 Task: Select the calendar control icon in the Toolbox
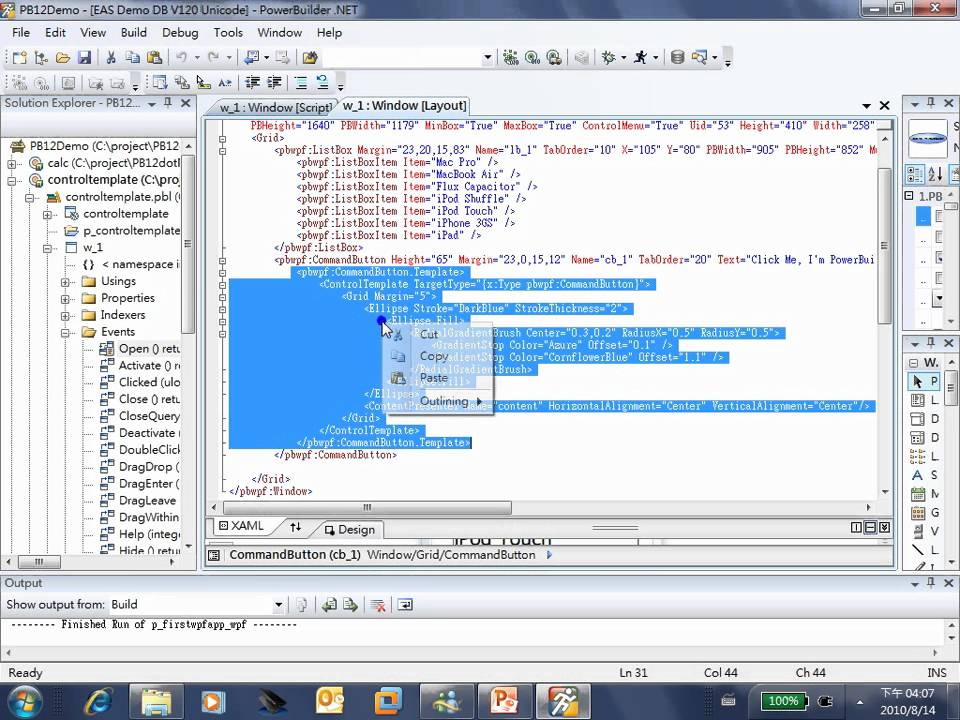tap(917, 493)
